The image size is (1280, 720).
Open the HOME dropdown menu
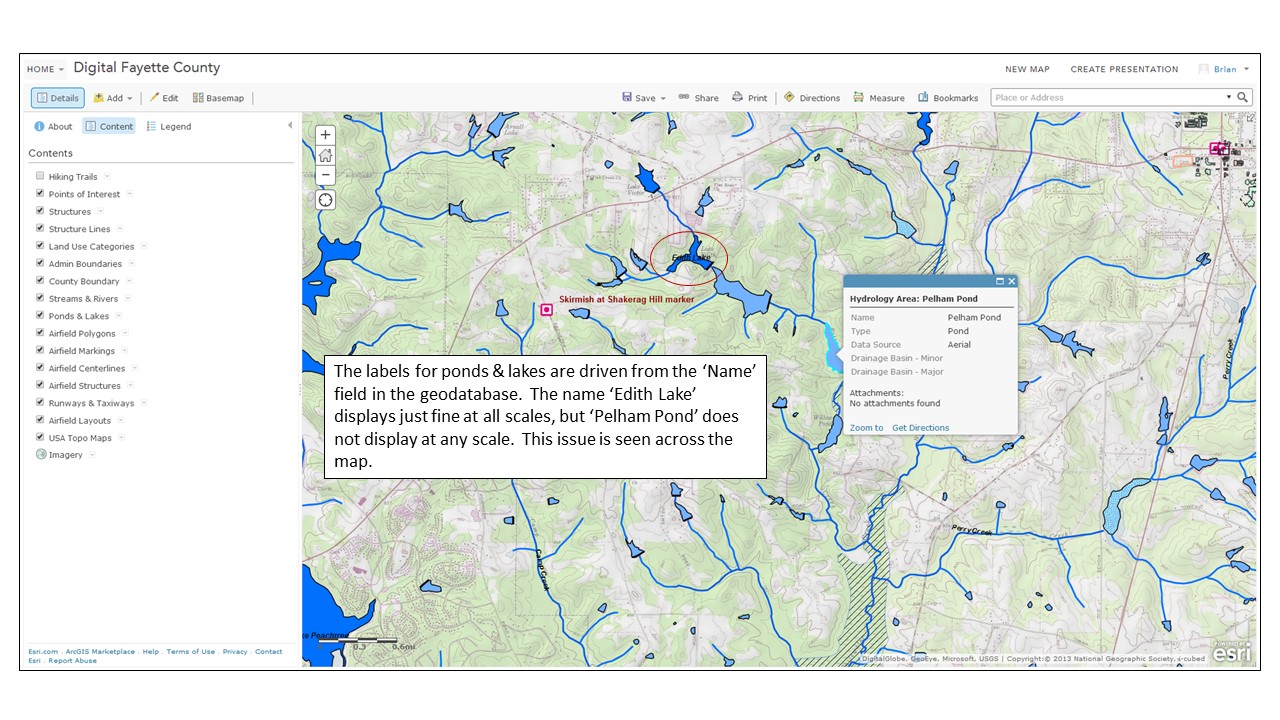point(45,69)
